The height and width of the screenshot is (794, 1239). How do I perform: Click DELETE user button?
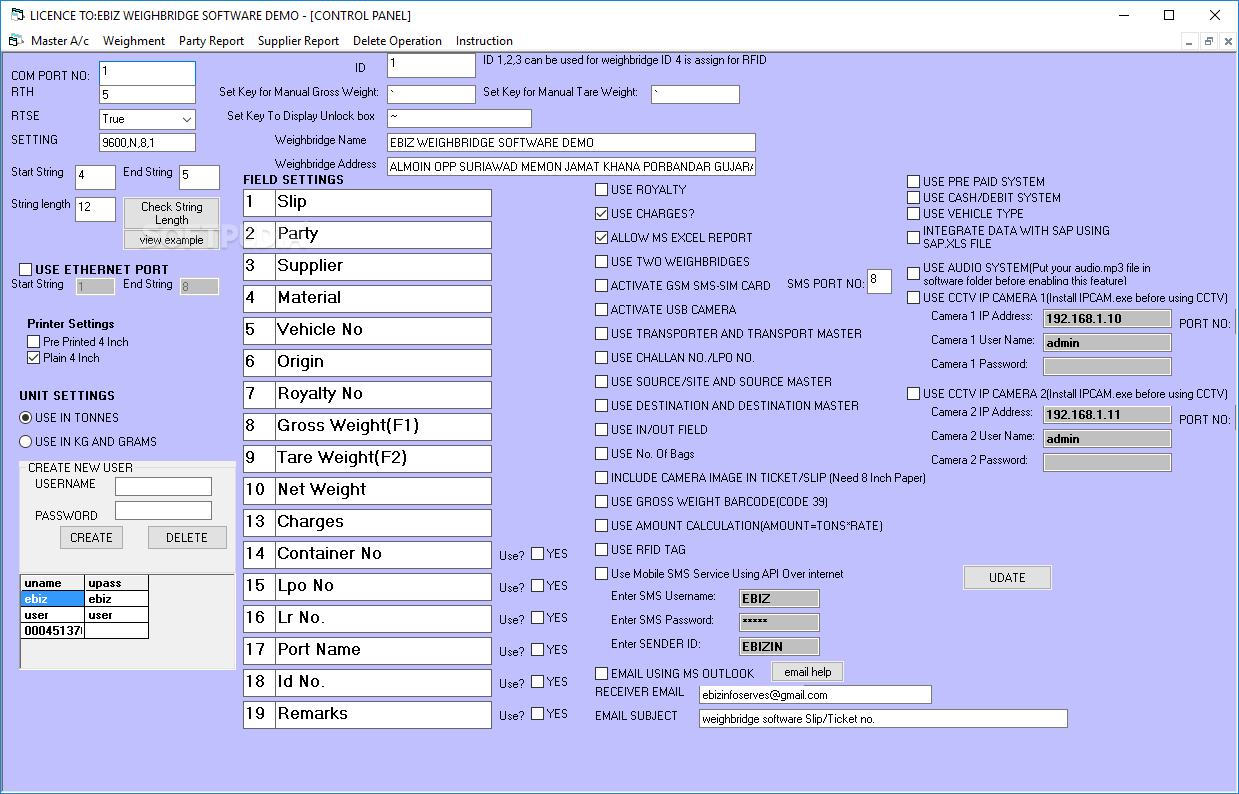point(187,538)
